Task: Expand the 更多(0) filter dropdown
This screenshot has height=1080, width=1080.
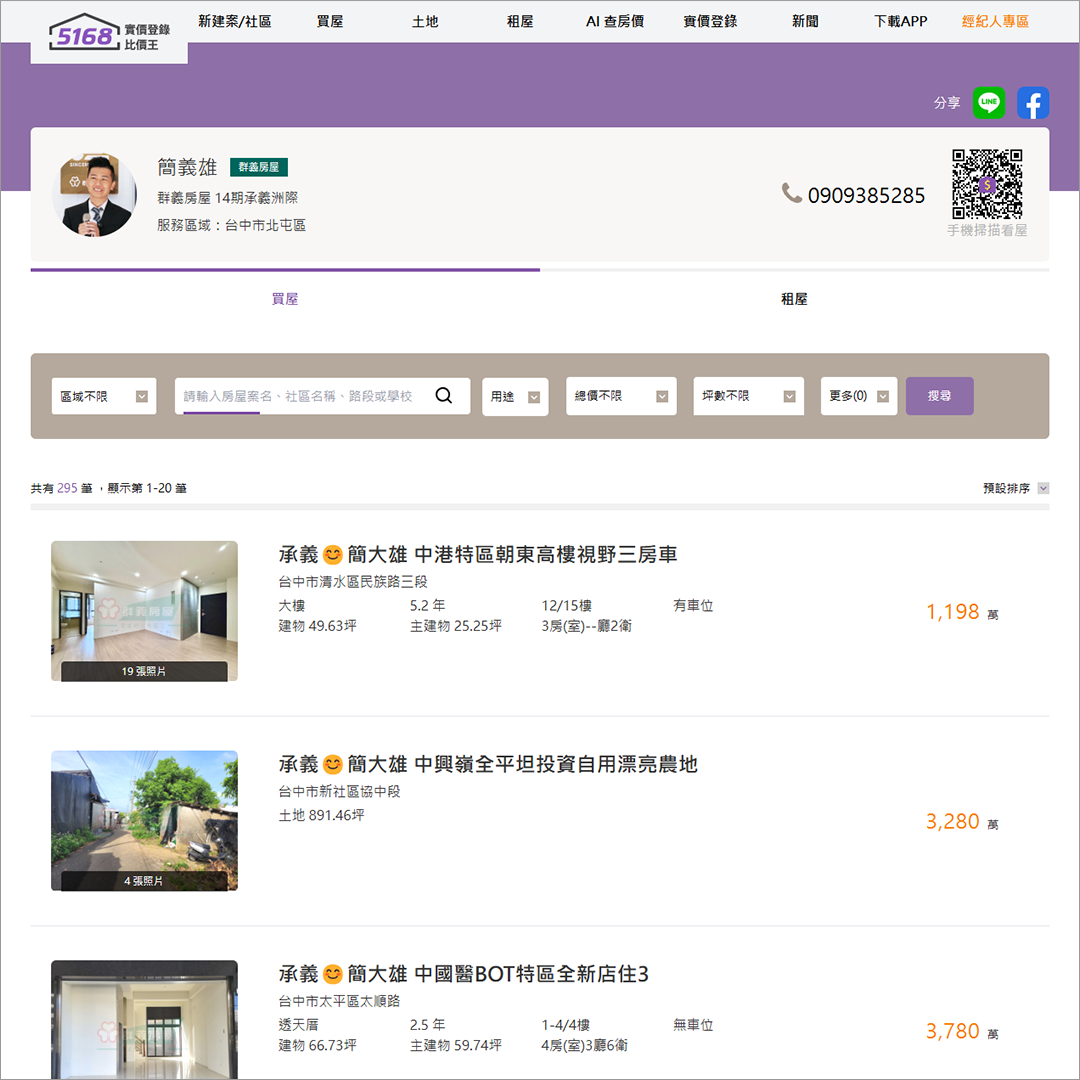Action: (859, 396)
